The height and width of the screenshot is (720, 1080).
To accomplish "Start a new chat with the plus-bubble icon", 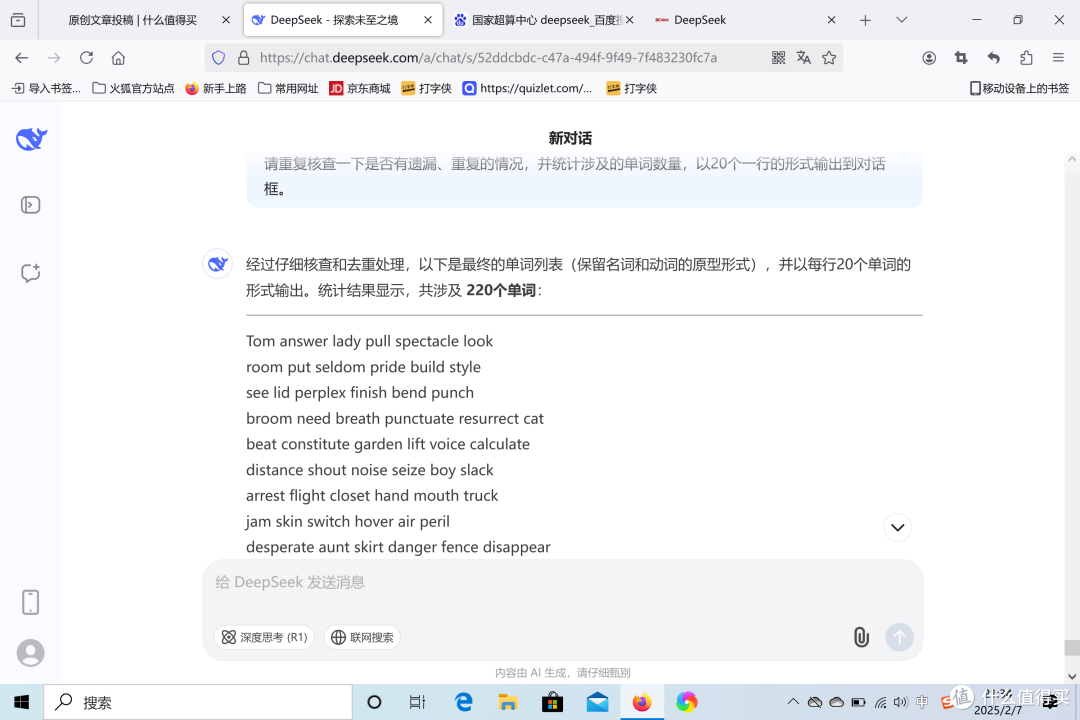I will (x=30, y=273).
